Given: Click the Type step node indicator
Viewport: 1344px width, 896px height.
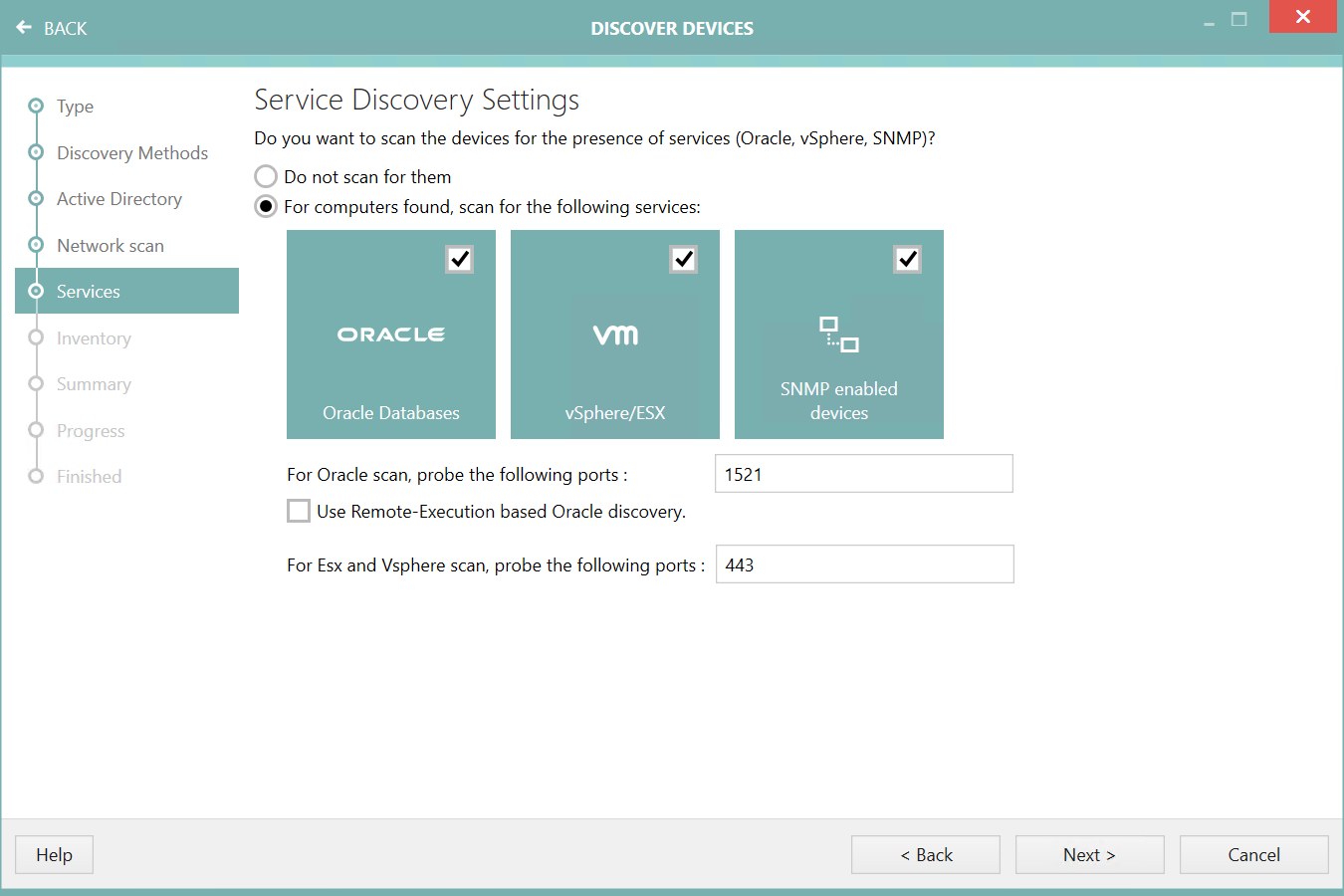Looking at the screenshot, I should tap(36, 106).
